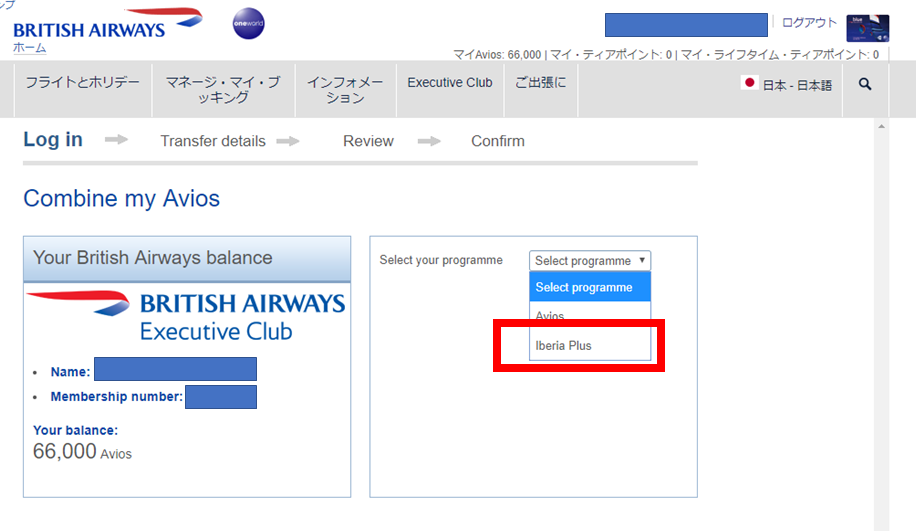Choose Iberia Plus from programme list

point(590,345)
